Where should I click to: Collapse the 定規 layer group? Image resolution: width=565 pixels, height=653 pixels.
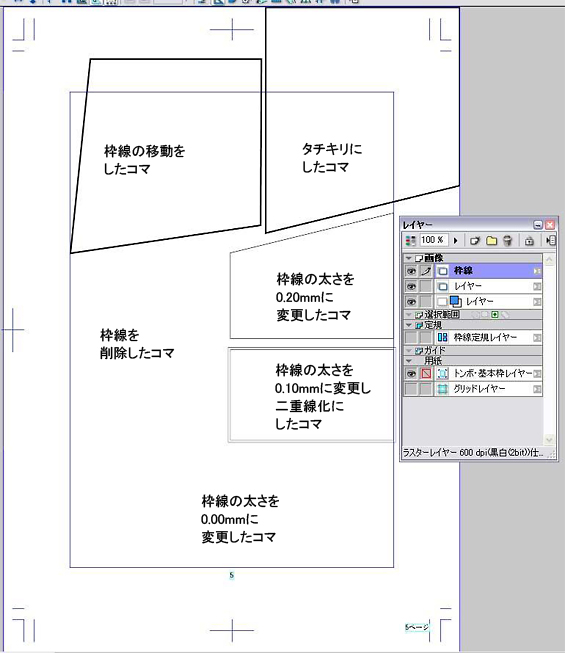(409, 325)
